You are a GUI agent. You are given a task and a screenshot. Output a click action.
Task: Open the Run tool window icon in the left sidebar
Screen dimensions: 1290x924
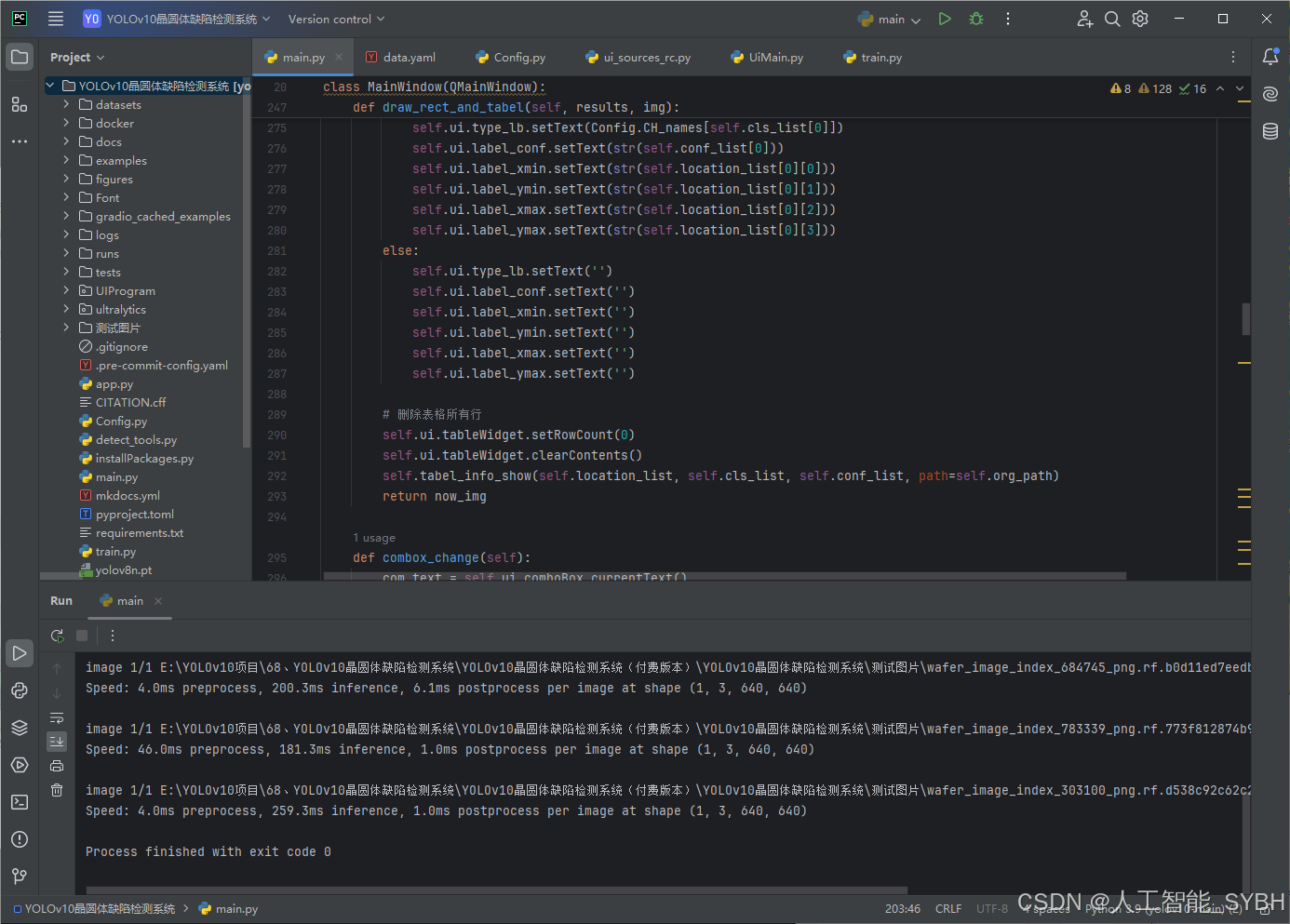pos(20,653)
